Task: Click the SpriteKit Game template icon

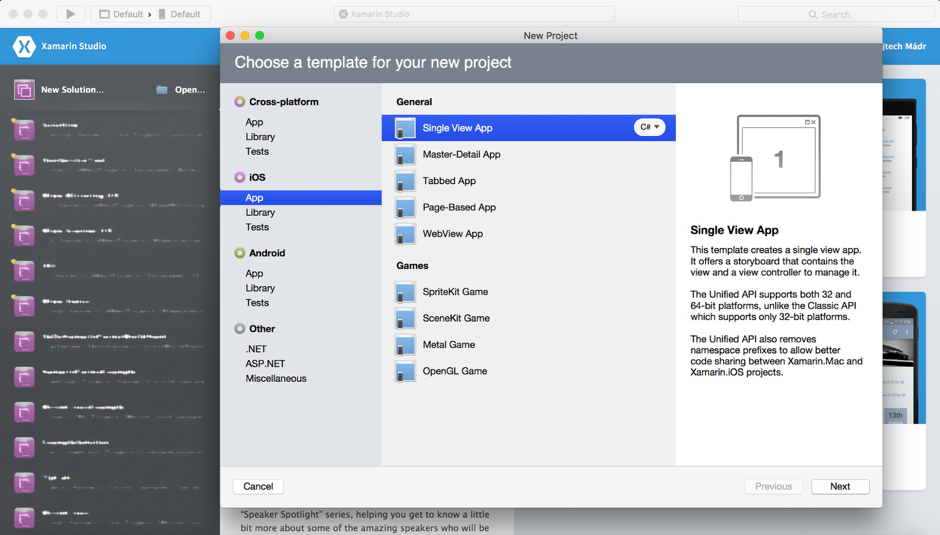Action: pyautogui.click(x=405, y=291)
